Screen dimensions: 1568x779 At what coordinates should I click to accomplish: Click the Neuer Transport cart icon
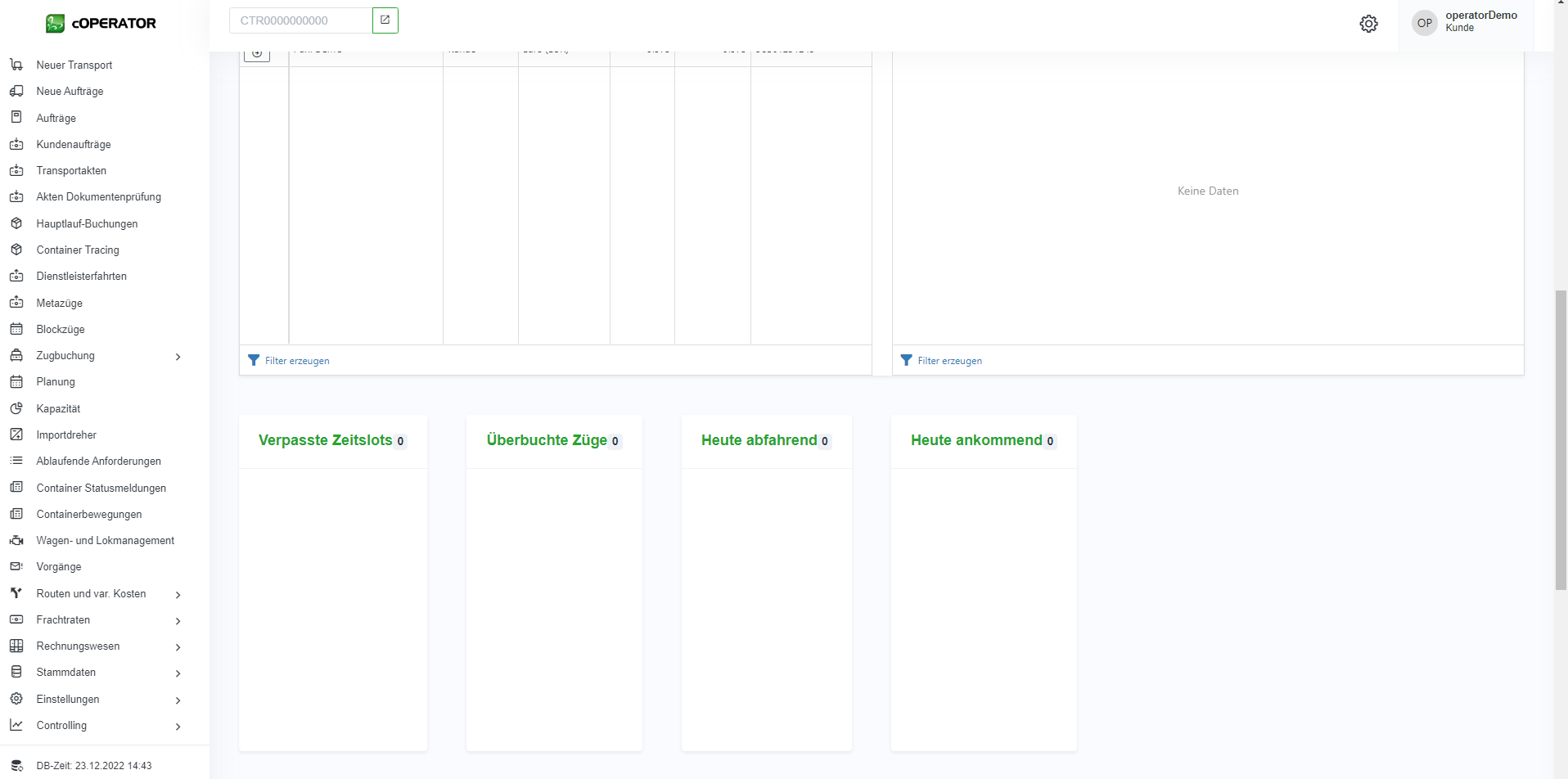(16, 65)
